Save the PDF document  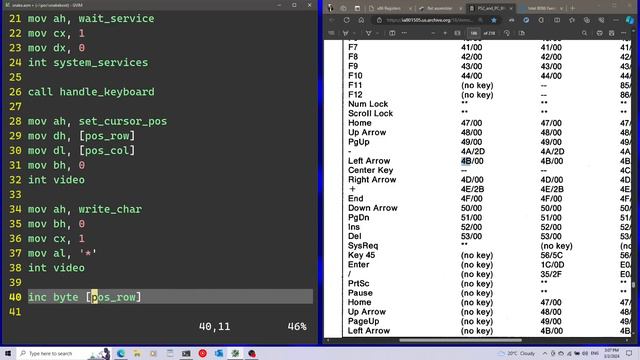click(x=611, y=33)
